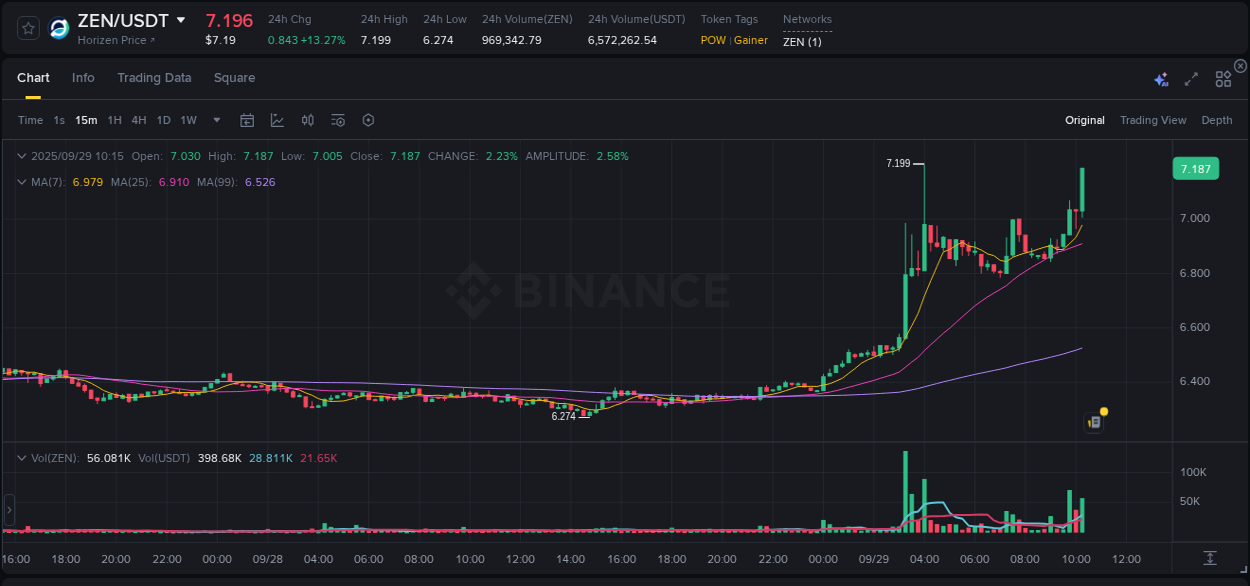Collapse the volume indicator panel
1250x586 pixels.
(22, 457)
